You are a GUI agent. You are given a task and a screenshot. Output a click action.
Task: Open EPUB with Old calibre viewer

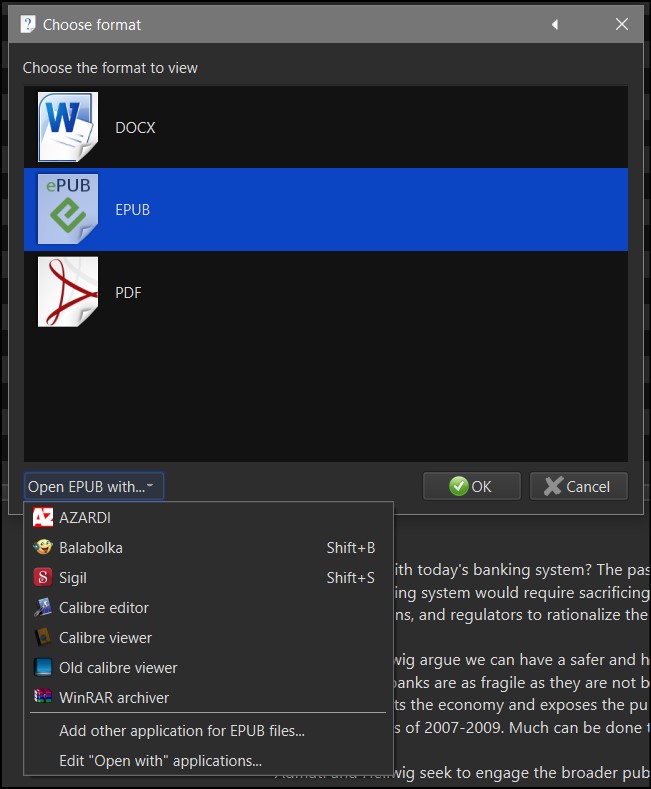tap(208, 668)
